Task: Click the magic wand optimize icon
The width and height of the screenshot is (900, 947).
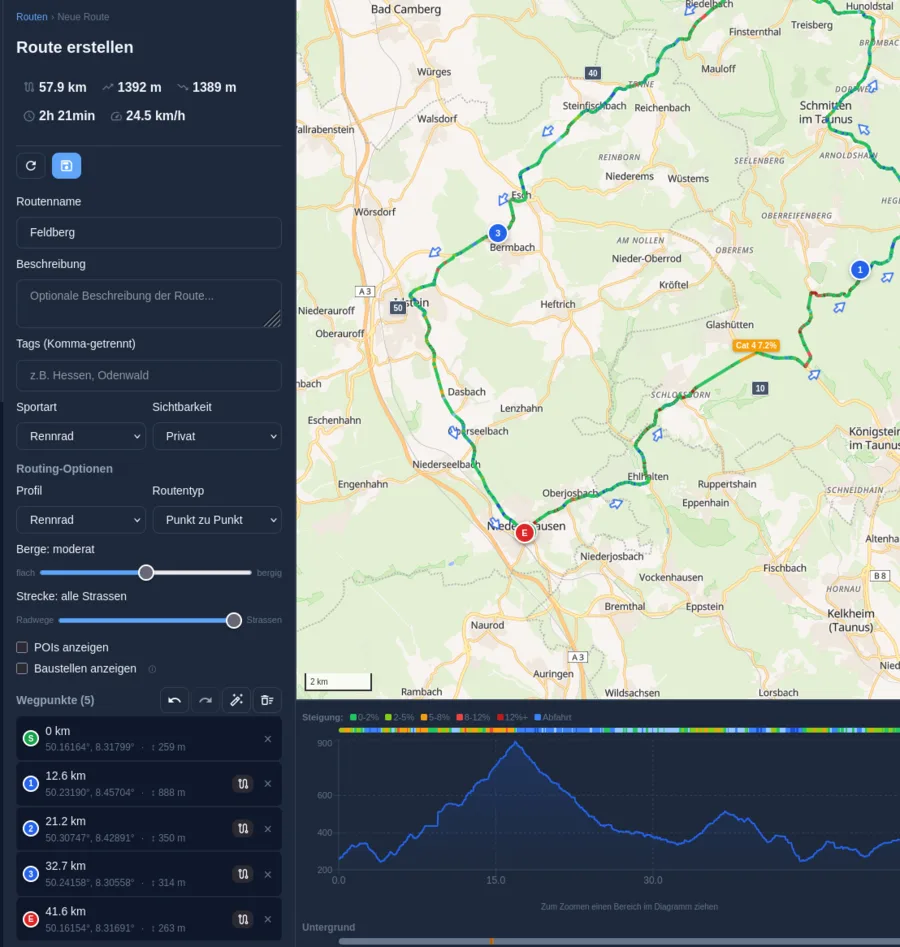Action: pyautogui.click(x=236, y=700)
